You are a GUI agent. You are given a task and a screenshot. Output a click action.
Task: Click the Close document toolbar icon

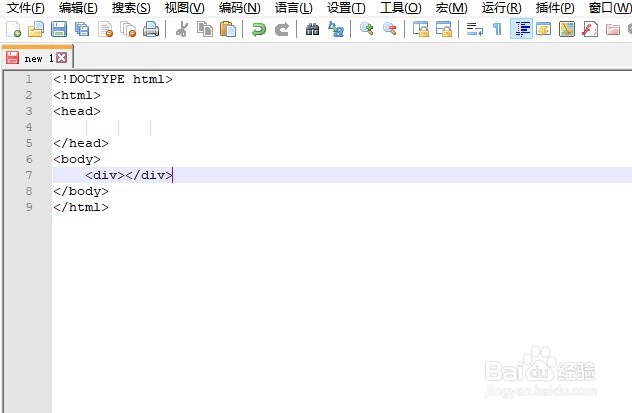[106, 29]
